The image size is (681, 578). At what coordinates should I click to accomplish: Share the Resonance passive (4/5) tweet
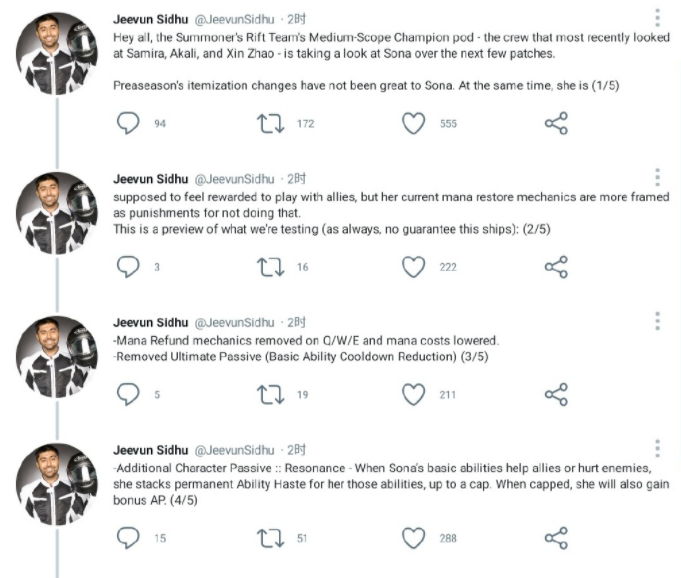[x=556, y=538]
